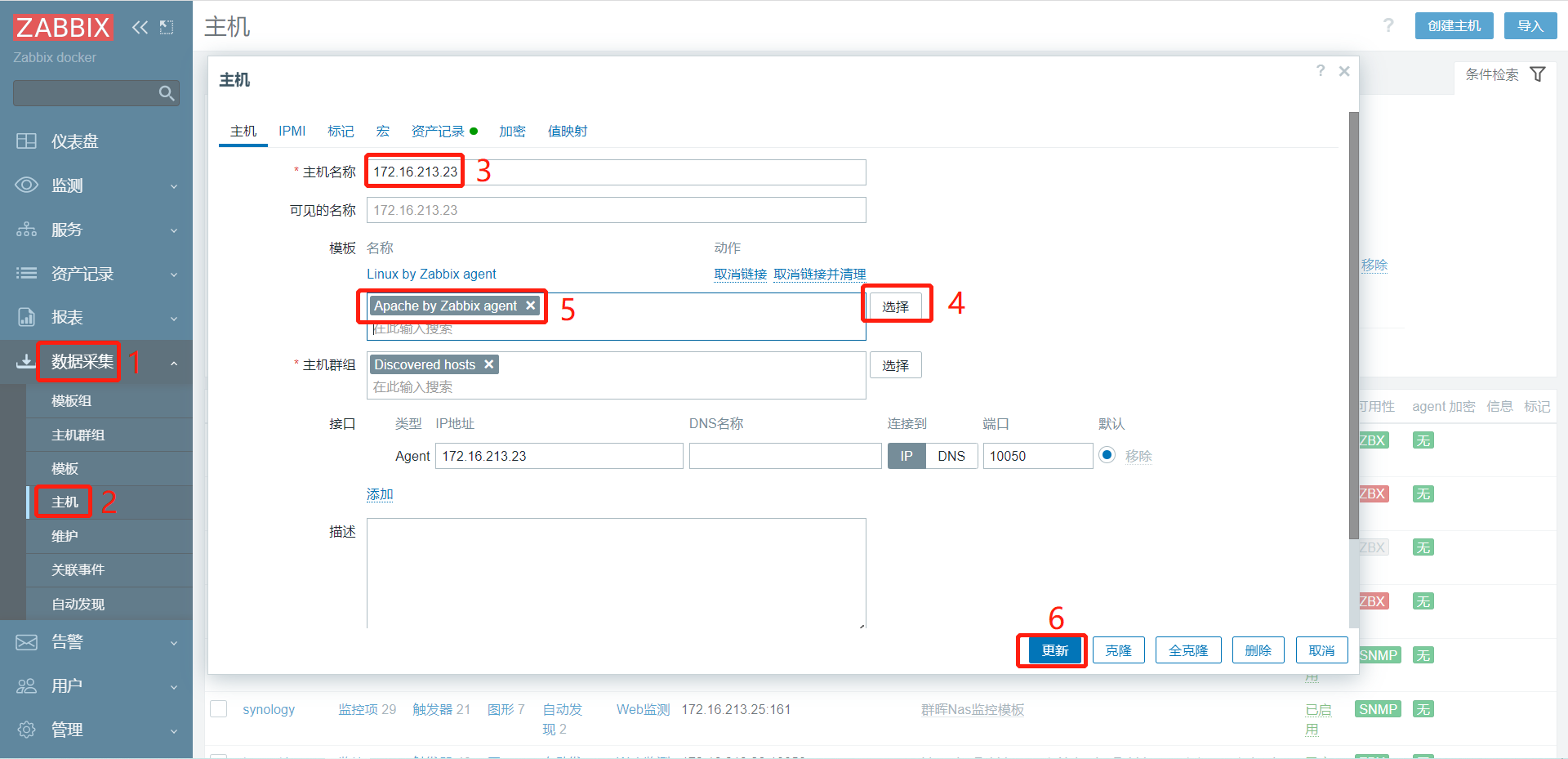The height and width of the screenshot is (759, 1568).
Task: Switch to the 宏 tab
Action: click(382, 131)
